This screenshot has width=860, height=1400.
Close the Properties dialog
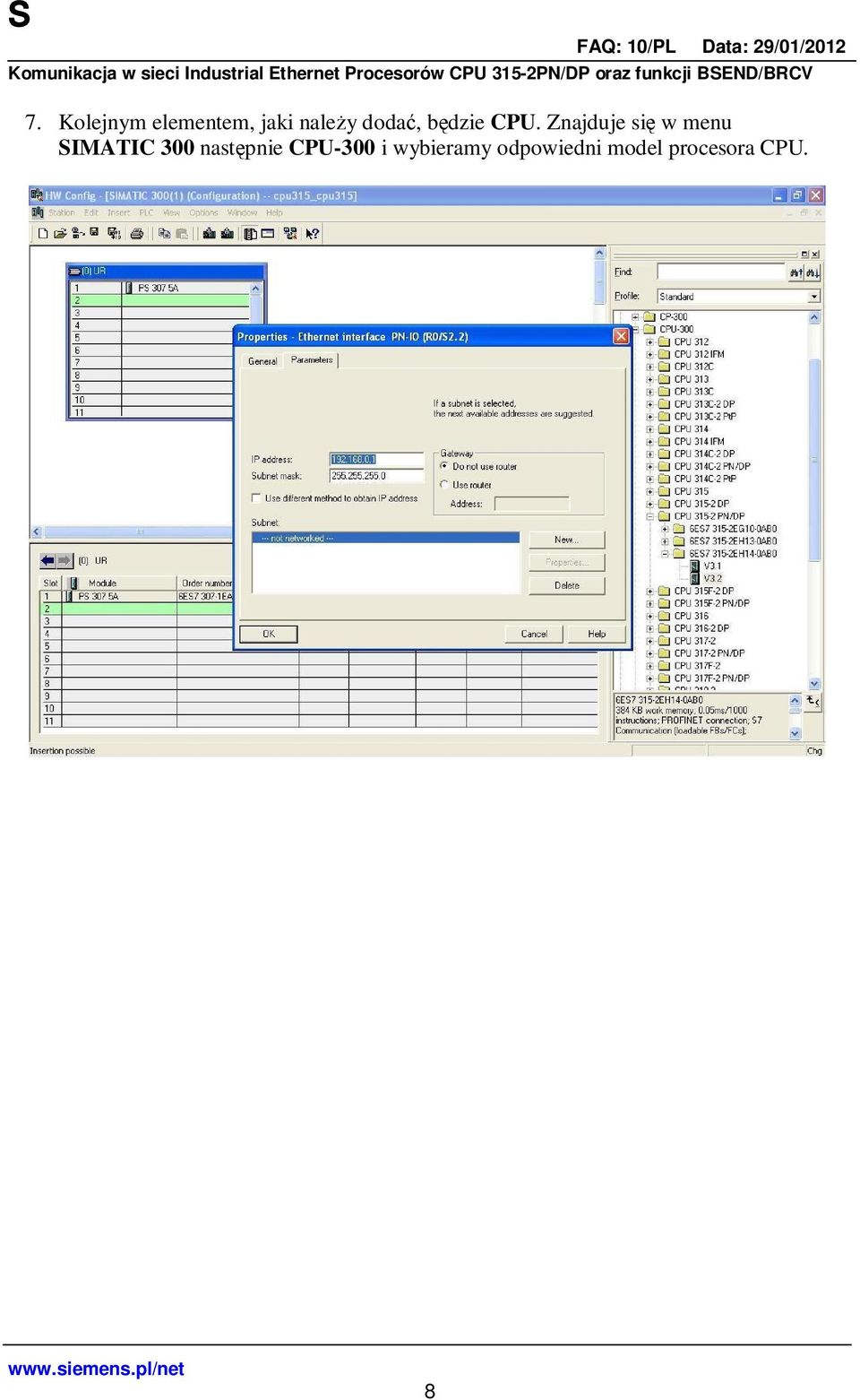621,336
